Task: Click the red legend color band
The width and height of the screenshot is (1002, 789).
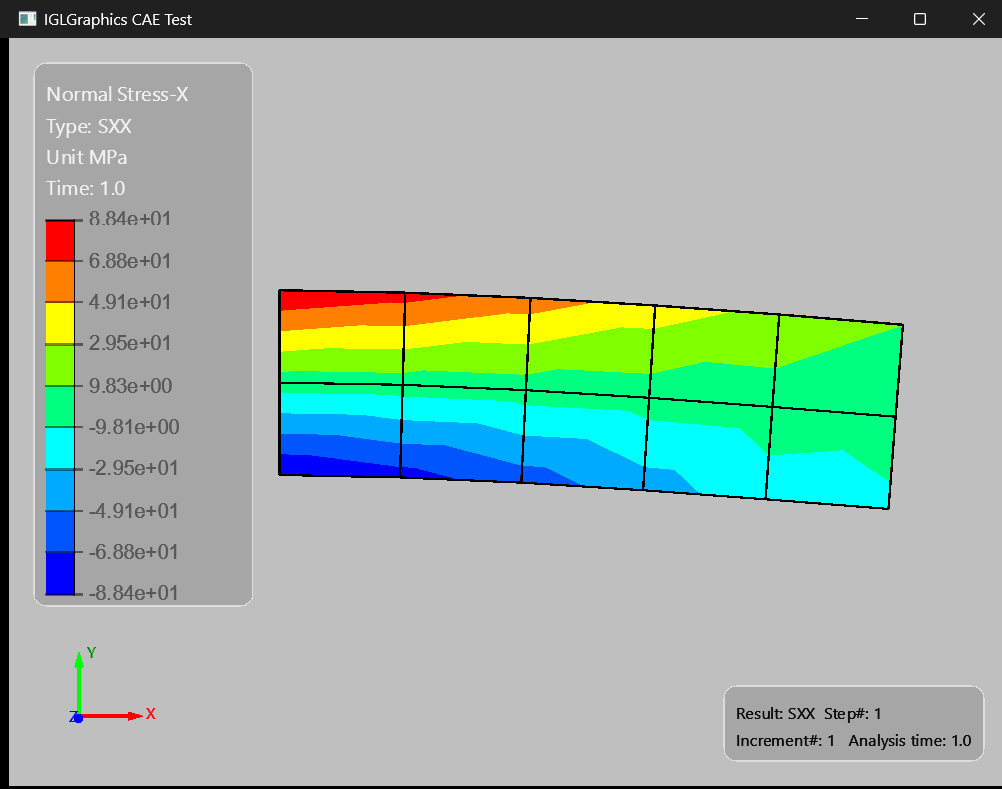Action: pyautogui.click(x=60, y=241)
